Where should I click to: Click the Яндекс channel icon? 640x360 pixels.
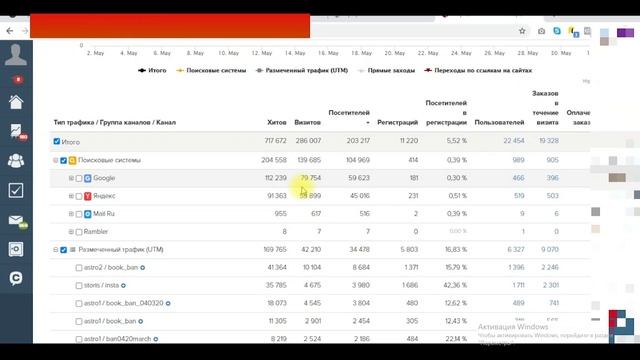click(x=87, y=196)
